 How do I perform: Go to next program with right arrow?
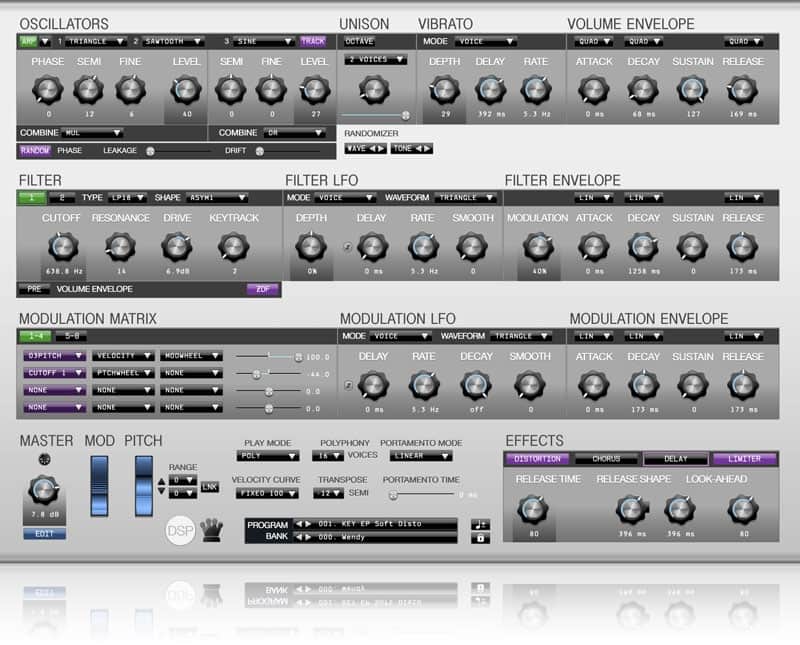click(308, 524)
